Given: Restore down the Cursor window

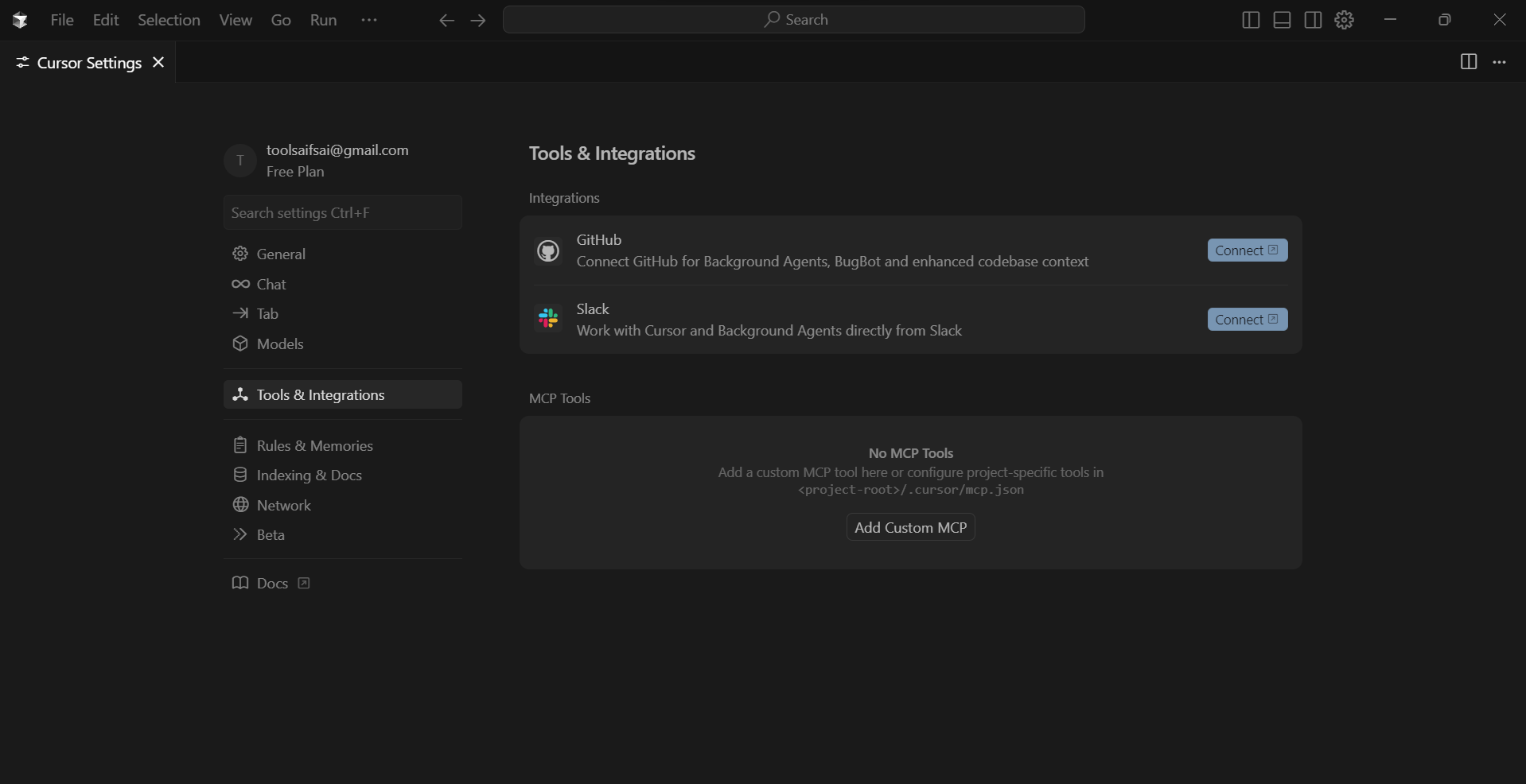Looking at the screenshot, I should coord(1445,20).
